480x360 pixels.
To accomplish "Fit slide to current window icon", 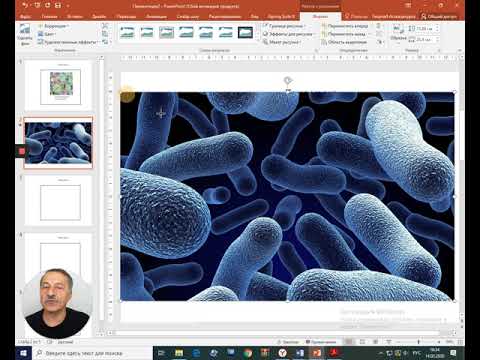I will coord(460,342).
